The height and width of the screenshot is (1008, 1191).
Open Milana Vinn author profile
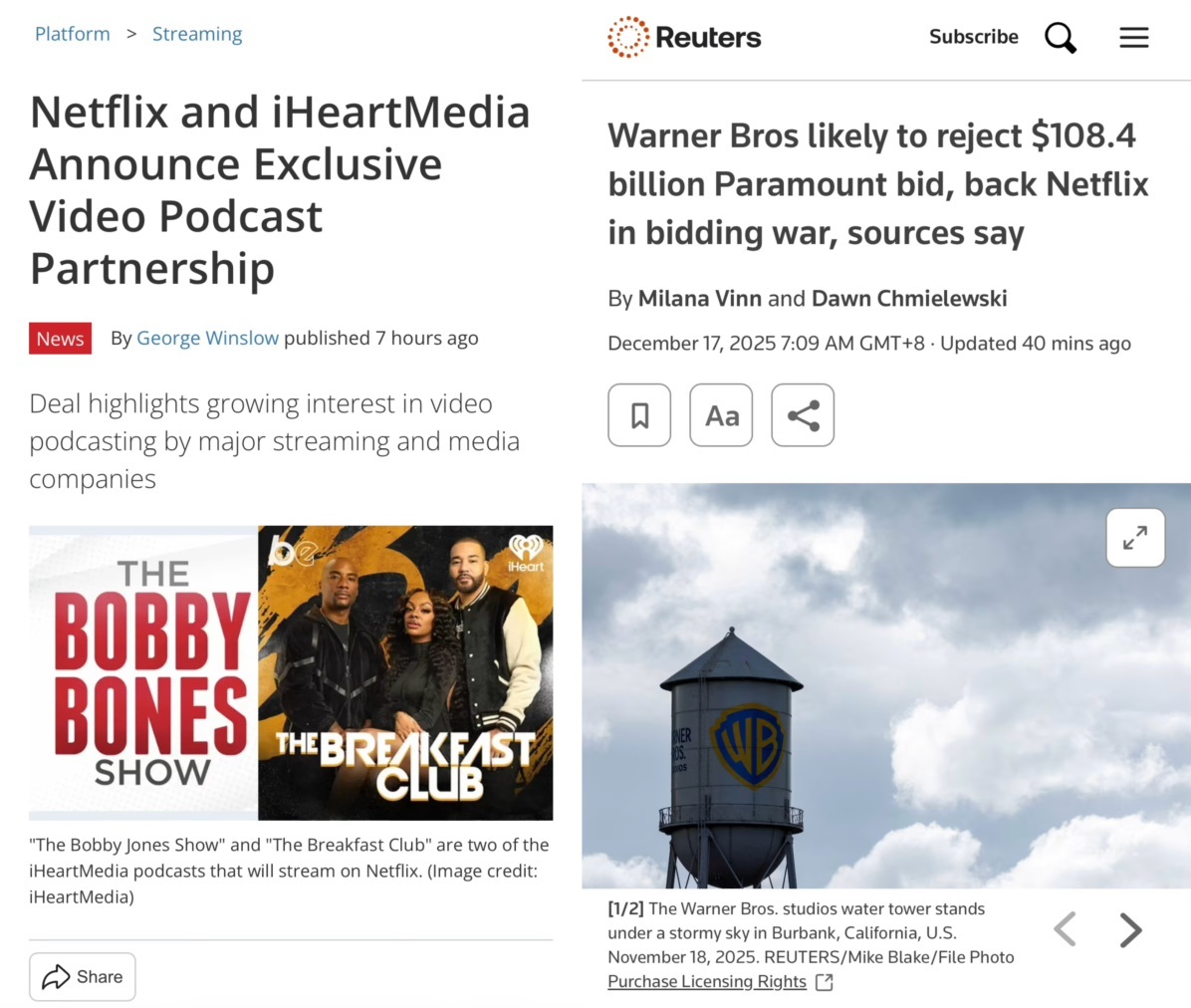coord(699,299)
